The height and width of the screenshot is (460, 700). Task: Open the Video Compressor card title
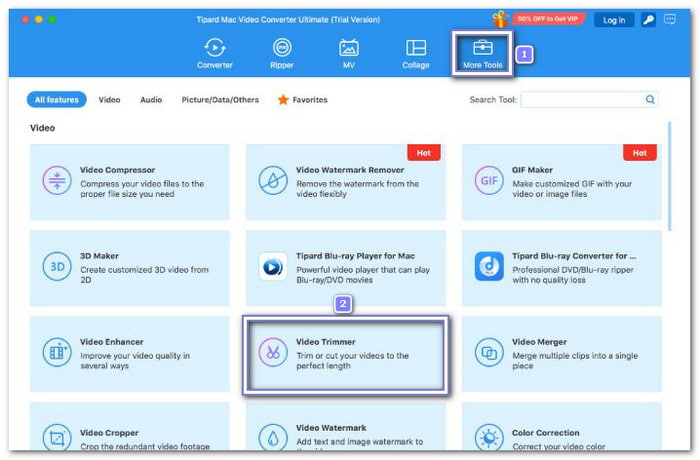tap(117, 170)
